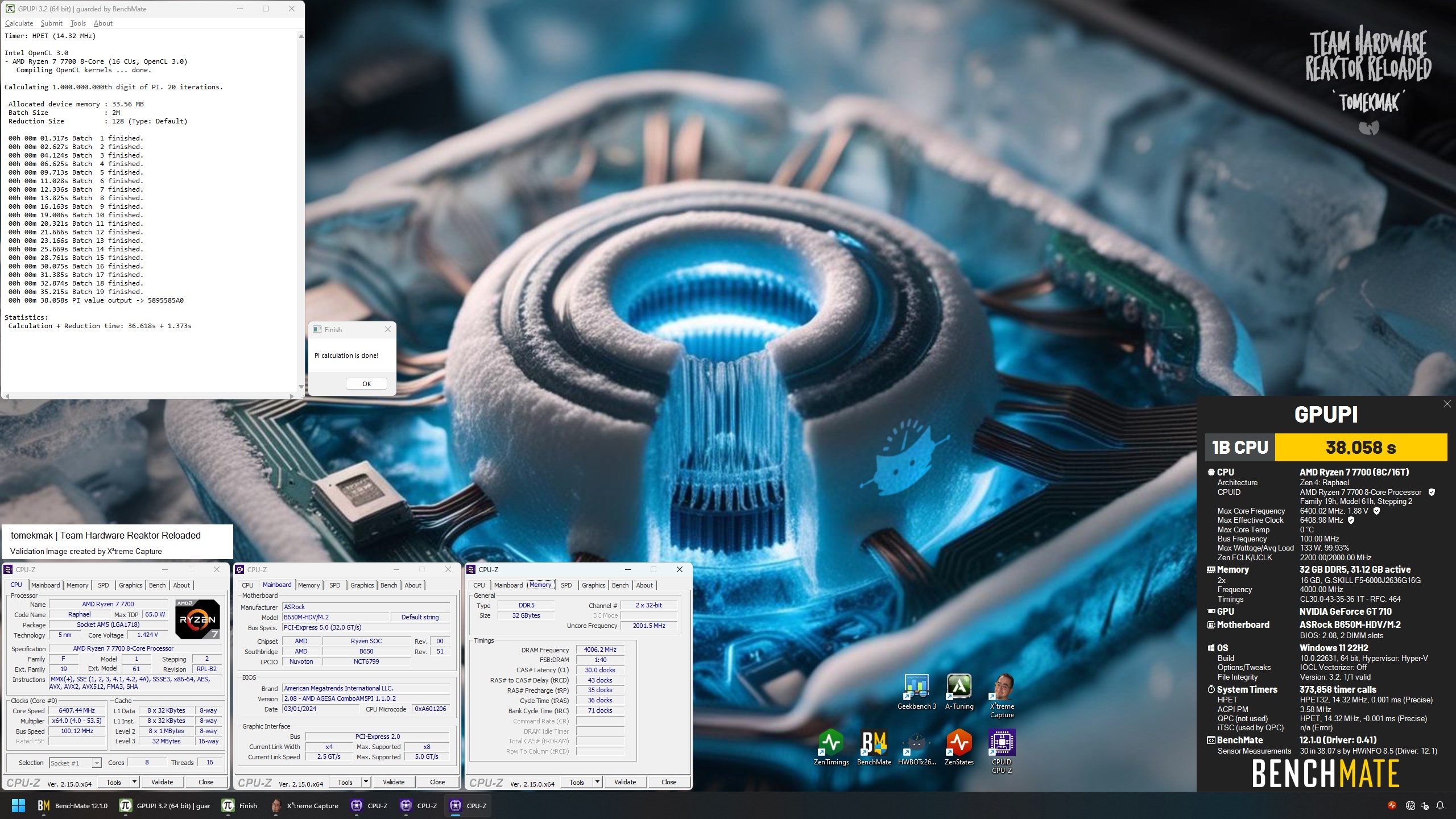Click the DRAM Frequency value 4006.2 MHz
The height and width of the screenshot is (819, 1456).
pos(600,650)
